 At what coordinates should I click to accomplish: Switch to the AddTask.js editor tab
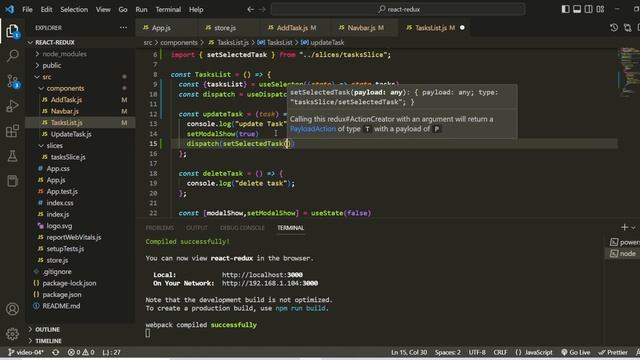click(x=296, y=28)
